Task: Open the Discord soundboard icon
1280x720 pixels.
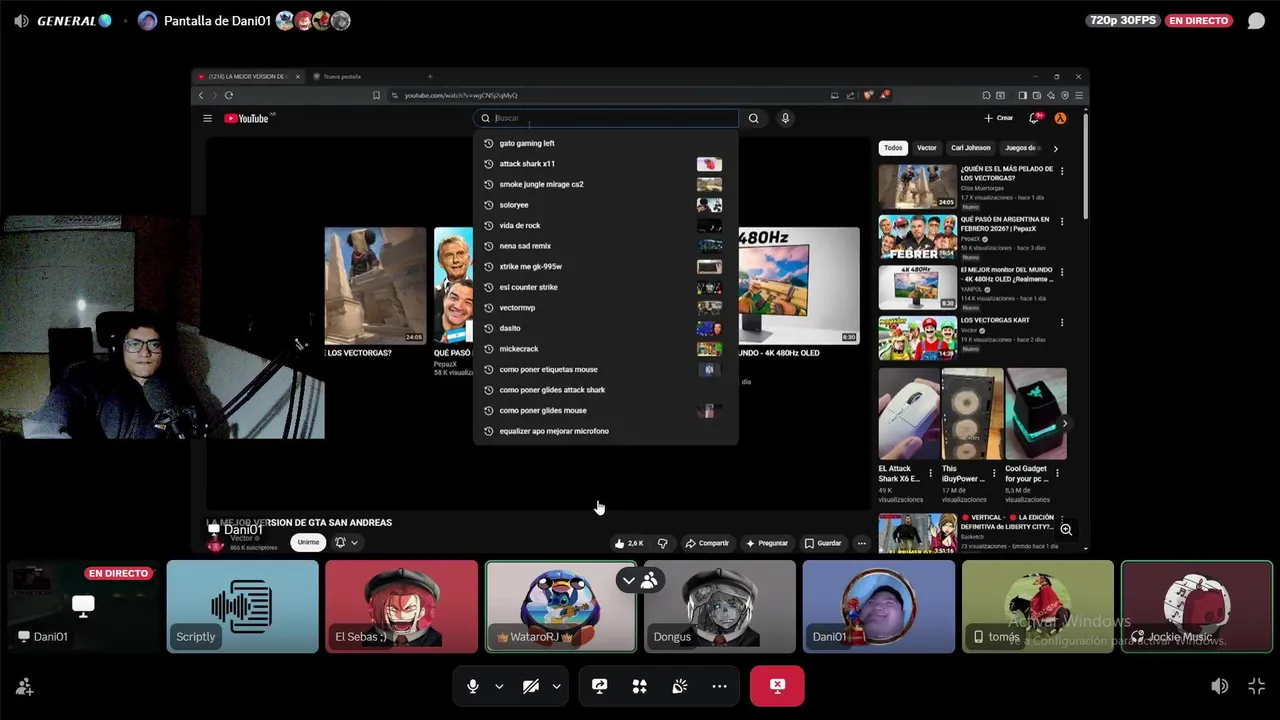Action: (x=679, y=686)
